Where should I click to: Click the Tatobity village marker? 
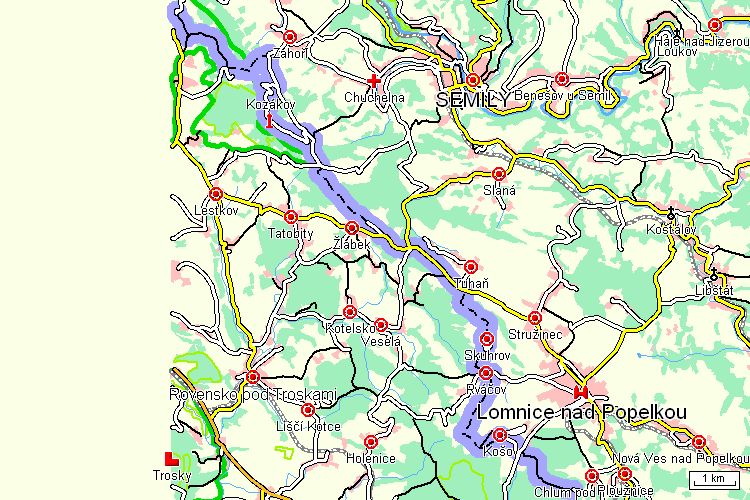click(x=291, y=217)
